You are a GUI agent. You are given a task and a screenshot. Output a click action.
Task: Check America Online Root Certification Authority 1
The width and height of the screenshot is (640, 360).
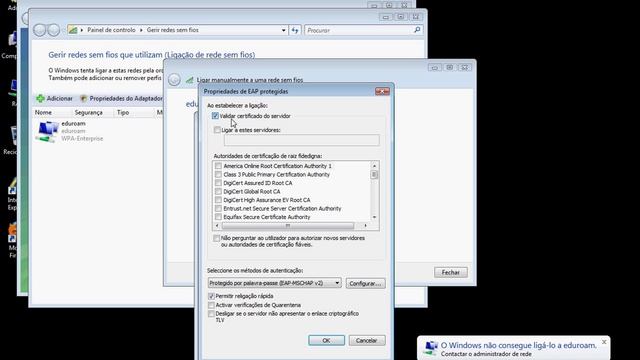pos(218,166)
